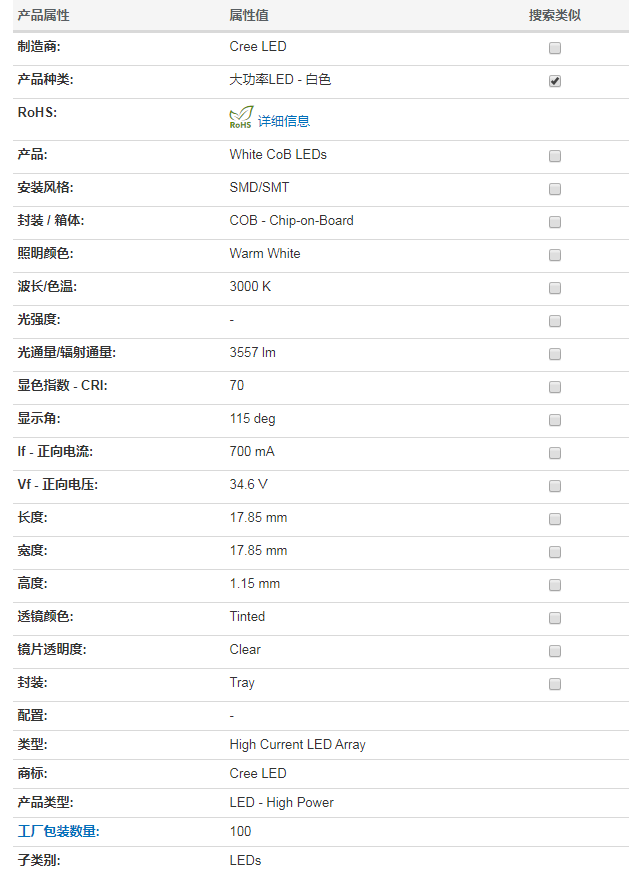Enable the CRI 70 显色指数 checkbox
This screenshot has width=629, height=872.
tap(554, 387)
